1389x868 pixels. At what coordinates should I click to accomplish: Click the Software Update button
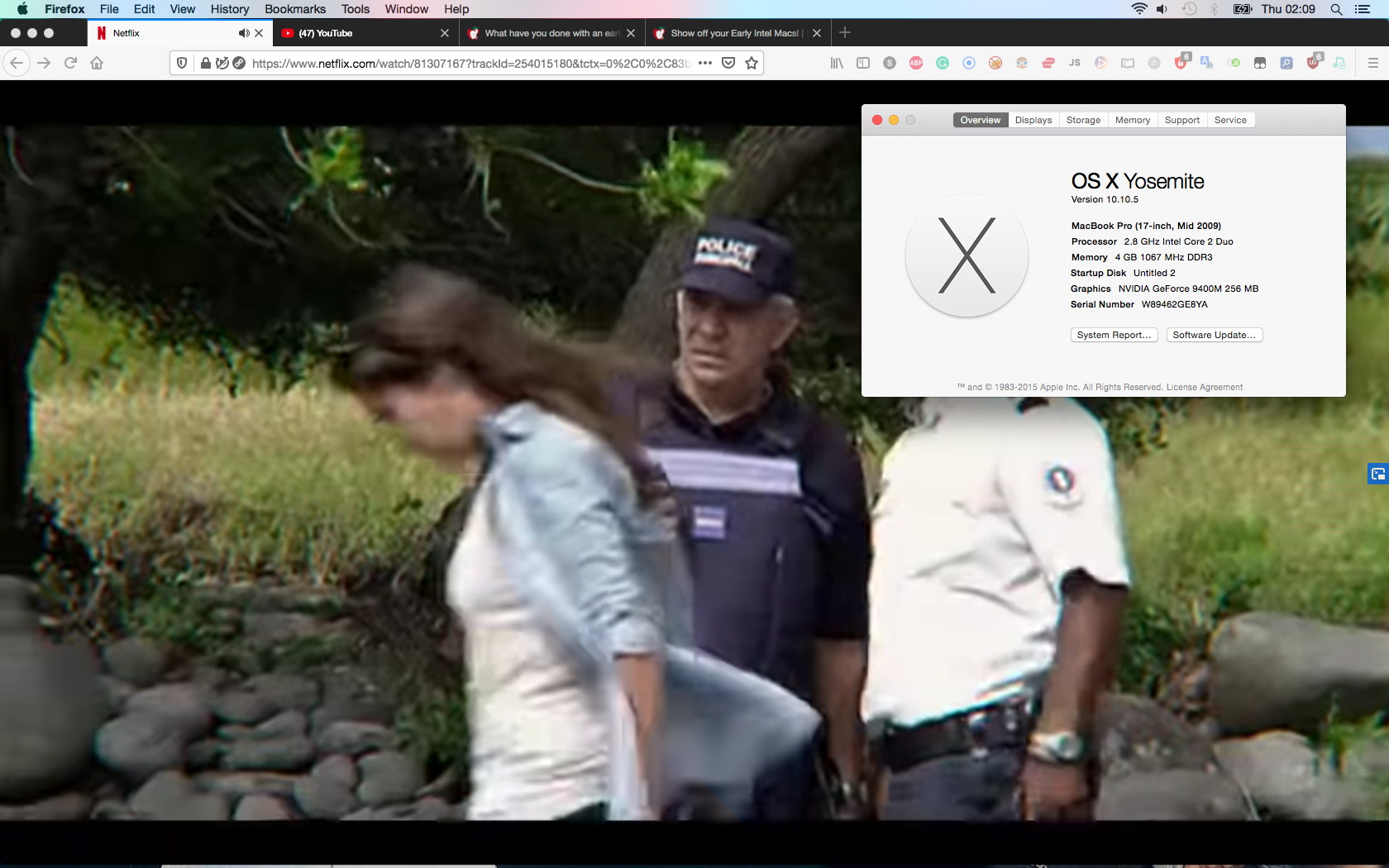tap(1214, 335)
